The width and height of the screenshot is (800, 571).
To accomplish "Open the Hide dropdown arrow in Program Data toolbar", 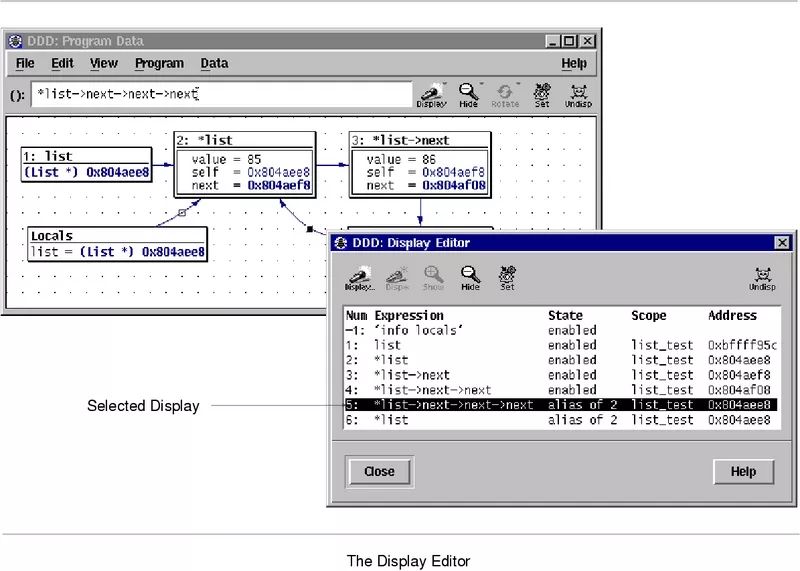I will [481, 84].
